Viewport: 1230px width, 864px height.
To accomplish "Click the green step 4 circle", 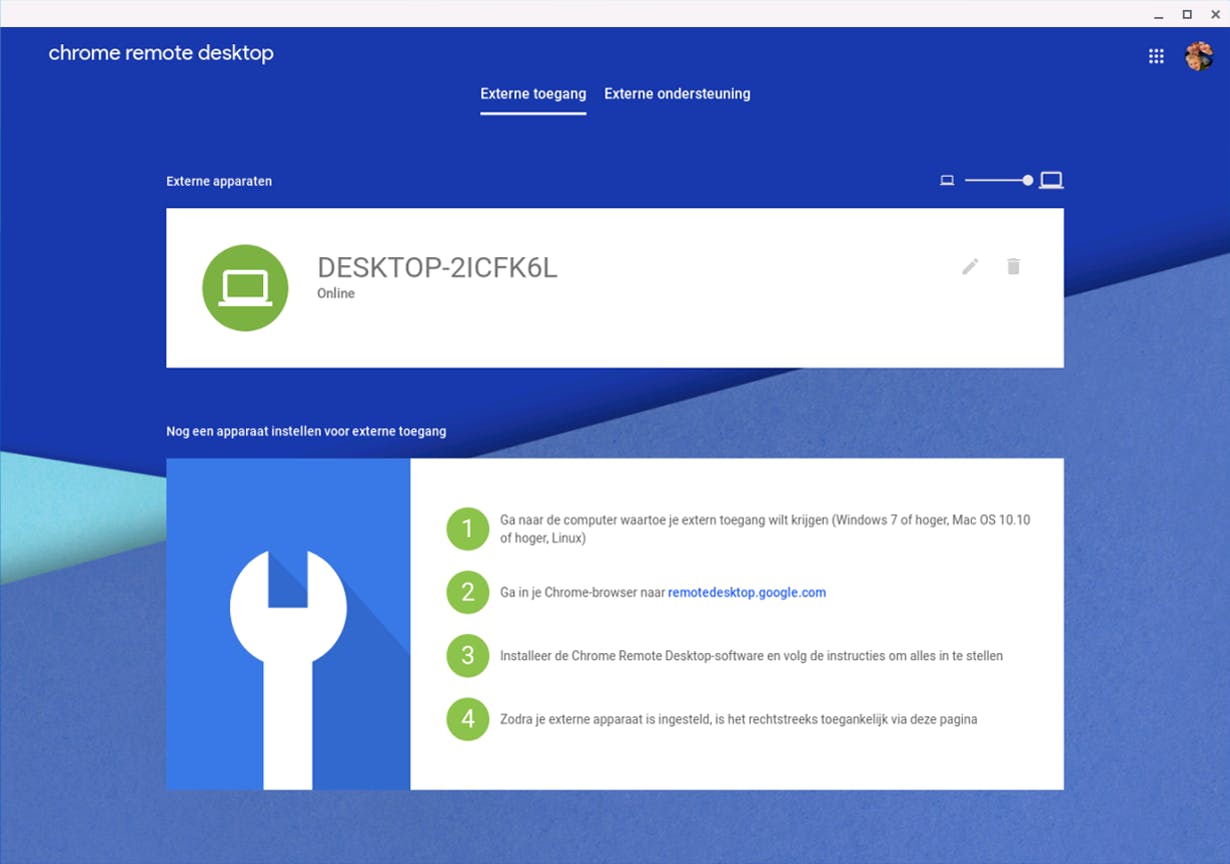I will tap(468, 719).
